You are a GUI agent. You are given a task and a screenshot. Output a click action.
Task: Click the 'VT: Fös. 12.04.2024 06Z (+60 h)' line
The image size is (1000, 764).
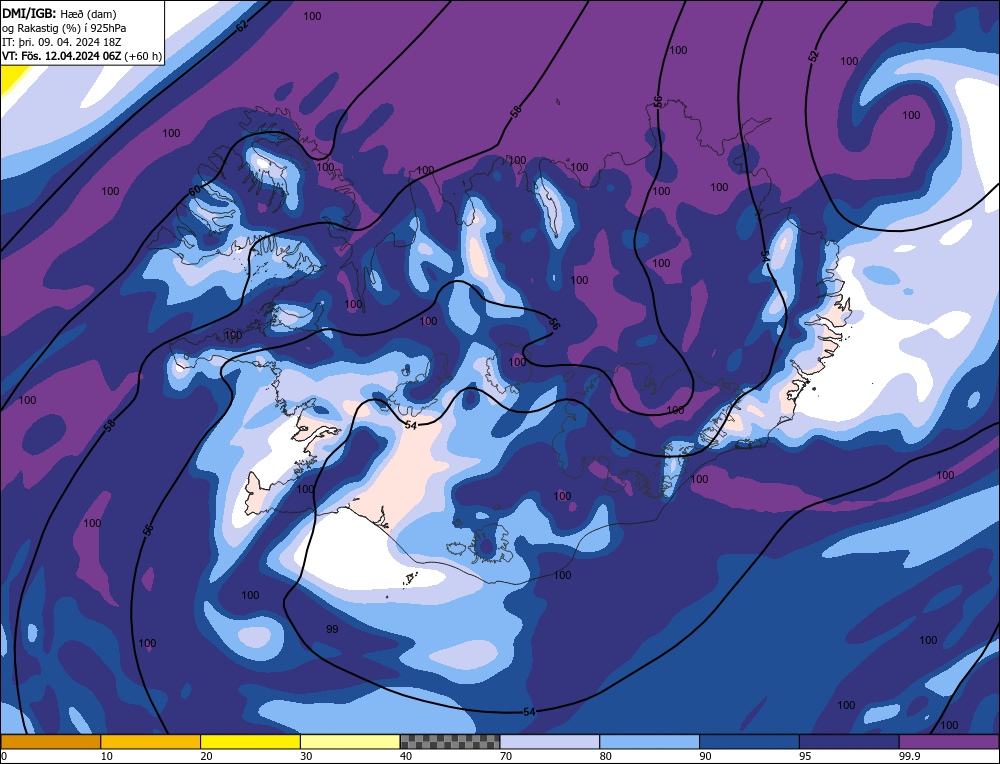click(82, 56)
